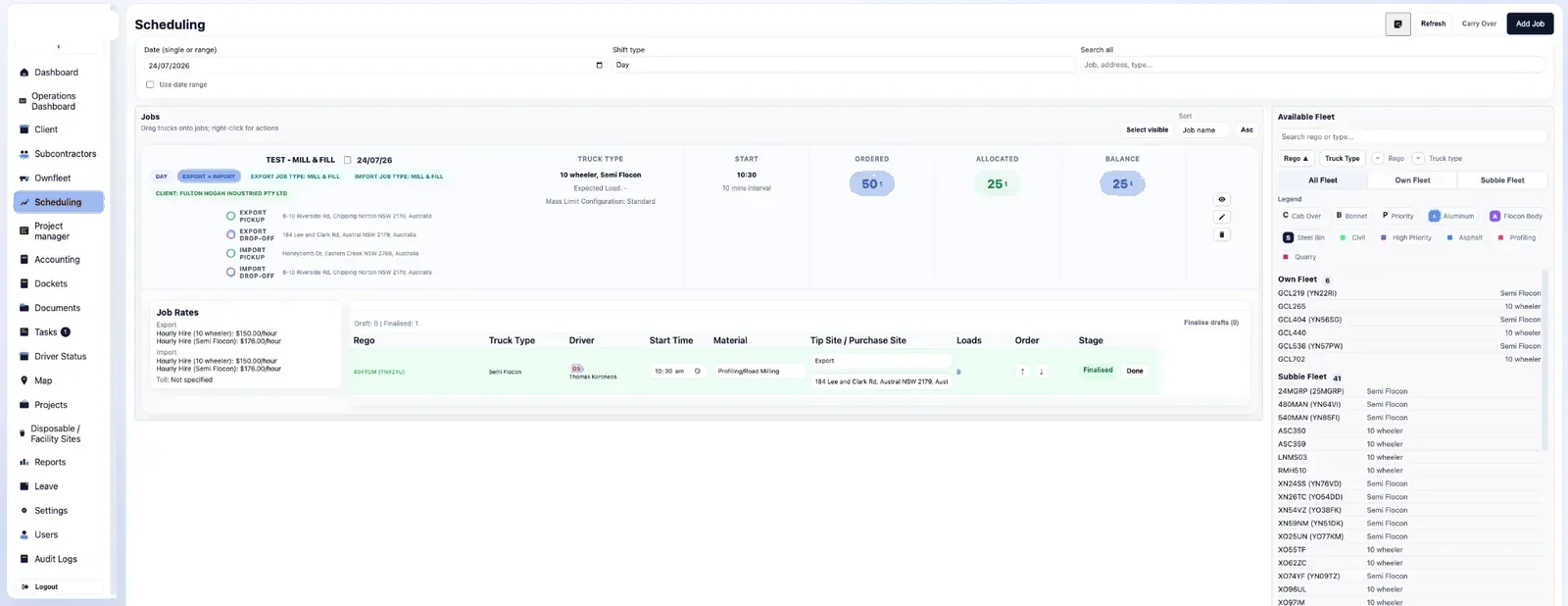
Task: Open the Truck type filter dropdown arrow
Action: (1418, 159)
